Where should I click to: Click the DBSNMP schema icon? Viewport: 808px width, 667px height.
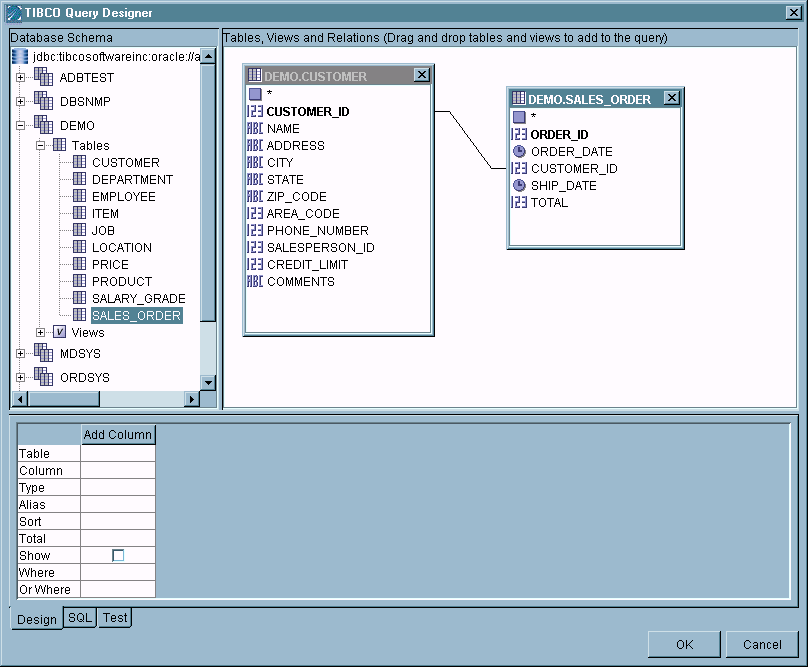(43, 101)
